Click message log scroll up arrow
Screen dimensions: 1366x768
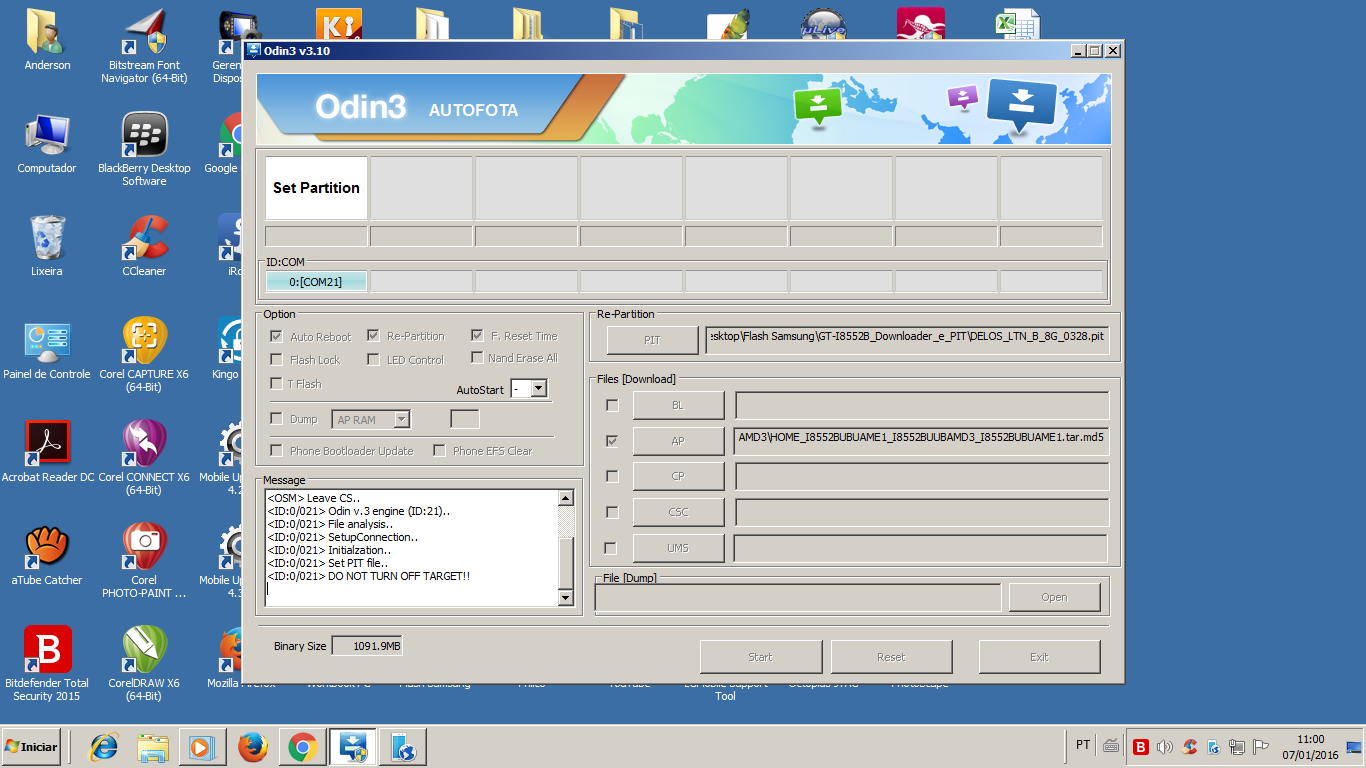[565, 498]
